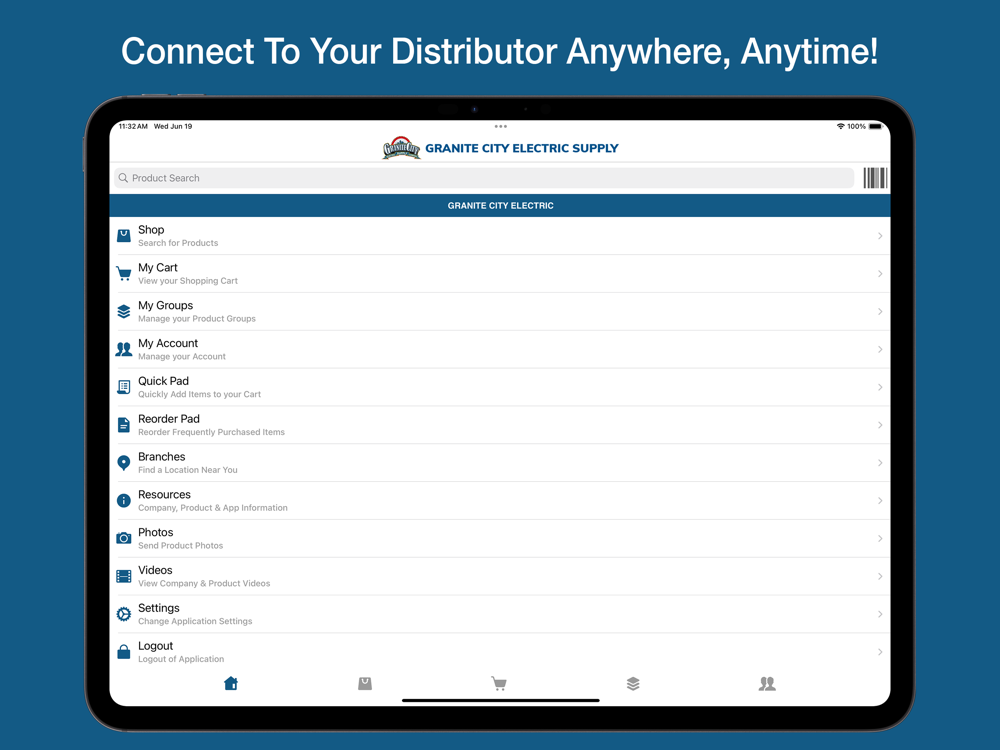Open My Groups menu label

tap(165, 305)
